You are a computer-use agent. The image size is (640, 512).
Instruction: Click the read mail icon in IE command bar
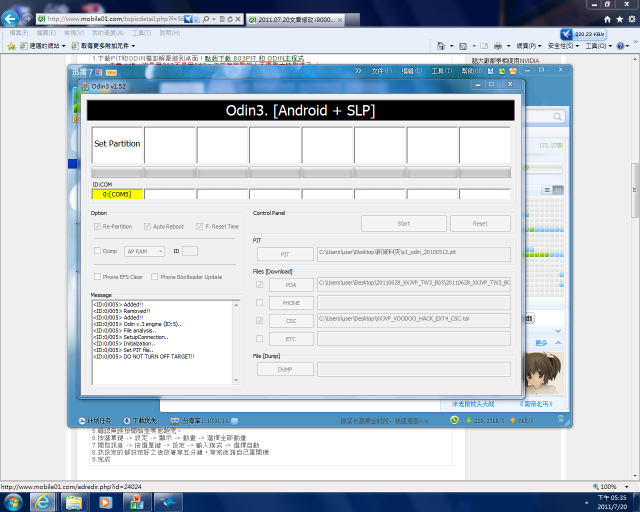[x=484, y=46]
